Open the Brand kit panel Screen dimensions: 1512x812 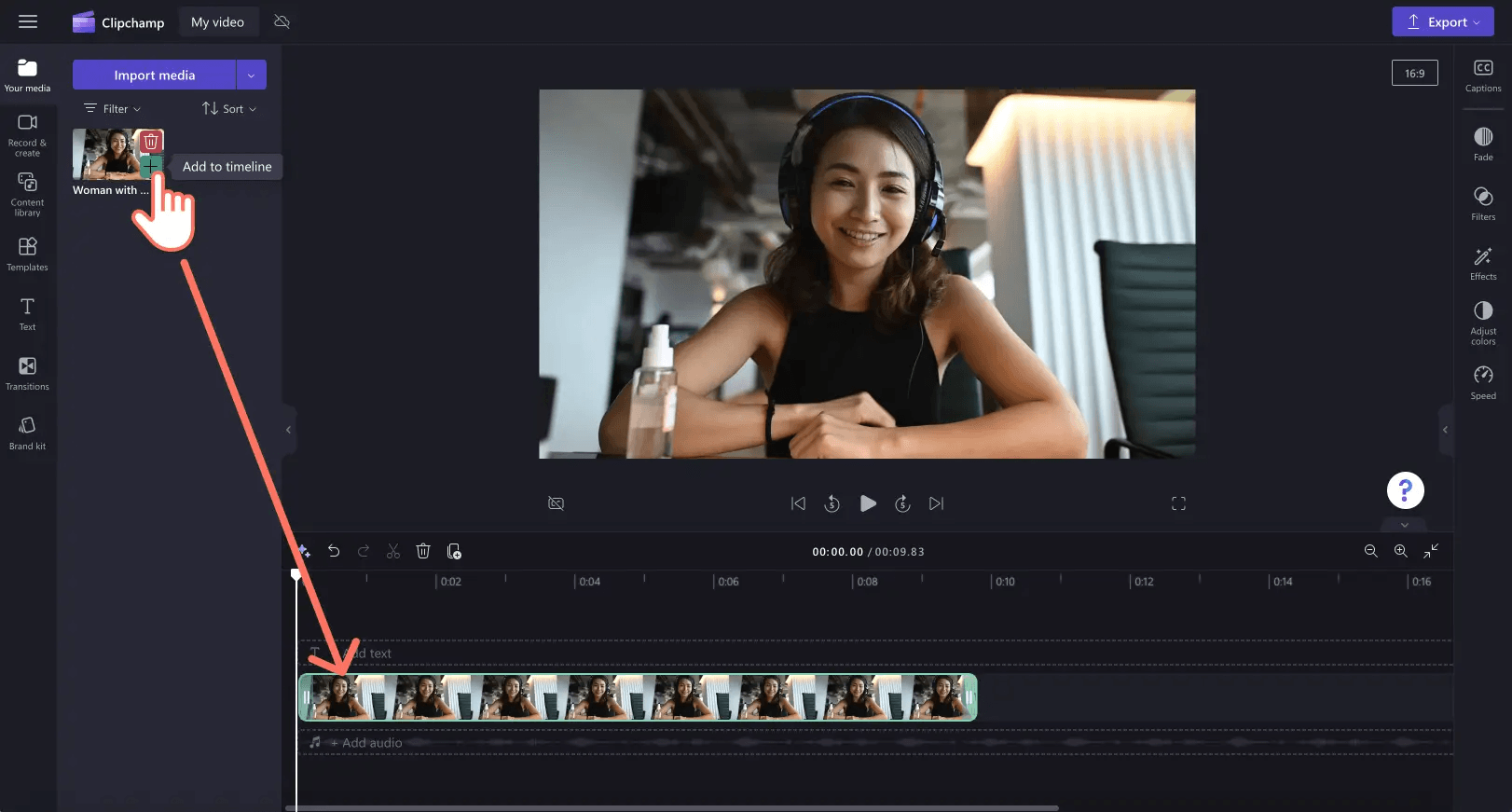pyautogui.click(x=27, y=433)
